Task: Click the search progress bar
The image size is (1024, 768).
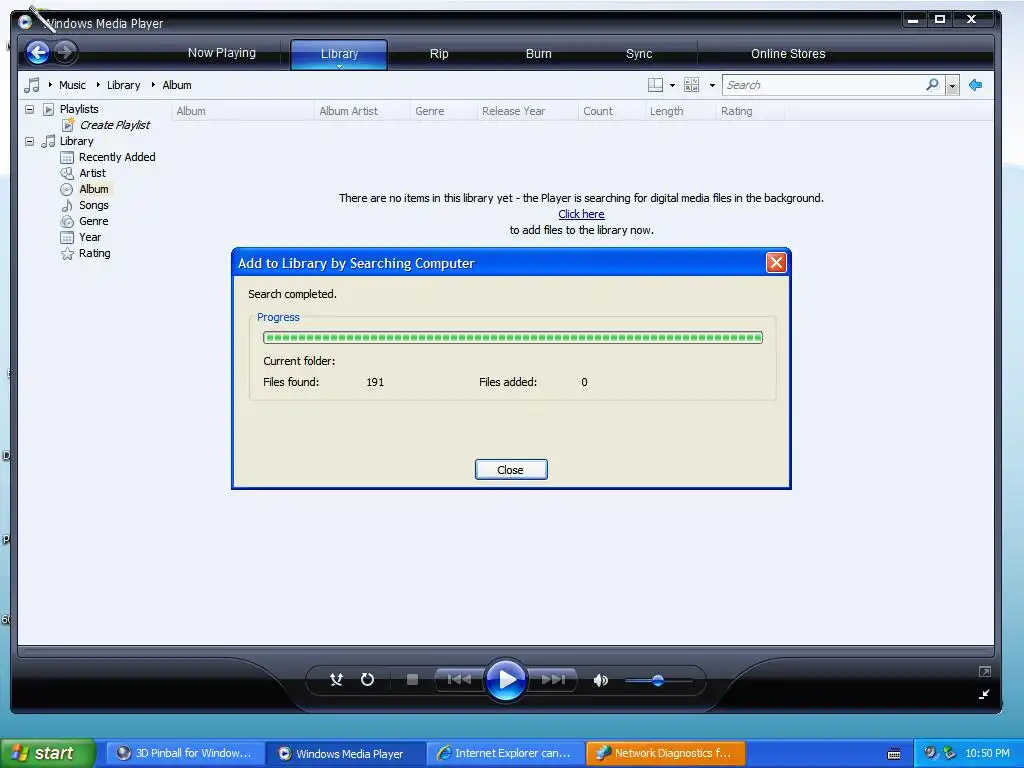Action: pyautogui.click(x=513, y=338)
